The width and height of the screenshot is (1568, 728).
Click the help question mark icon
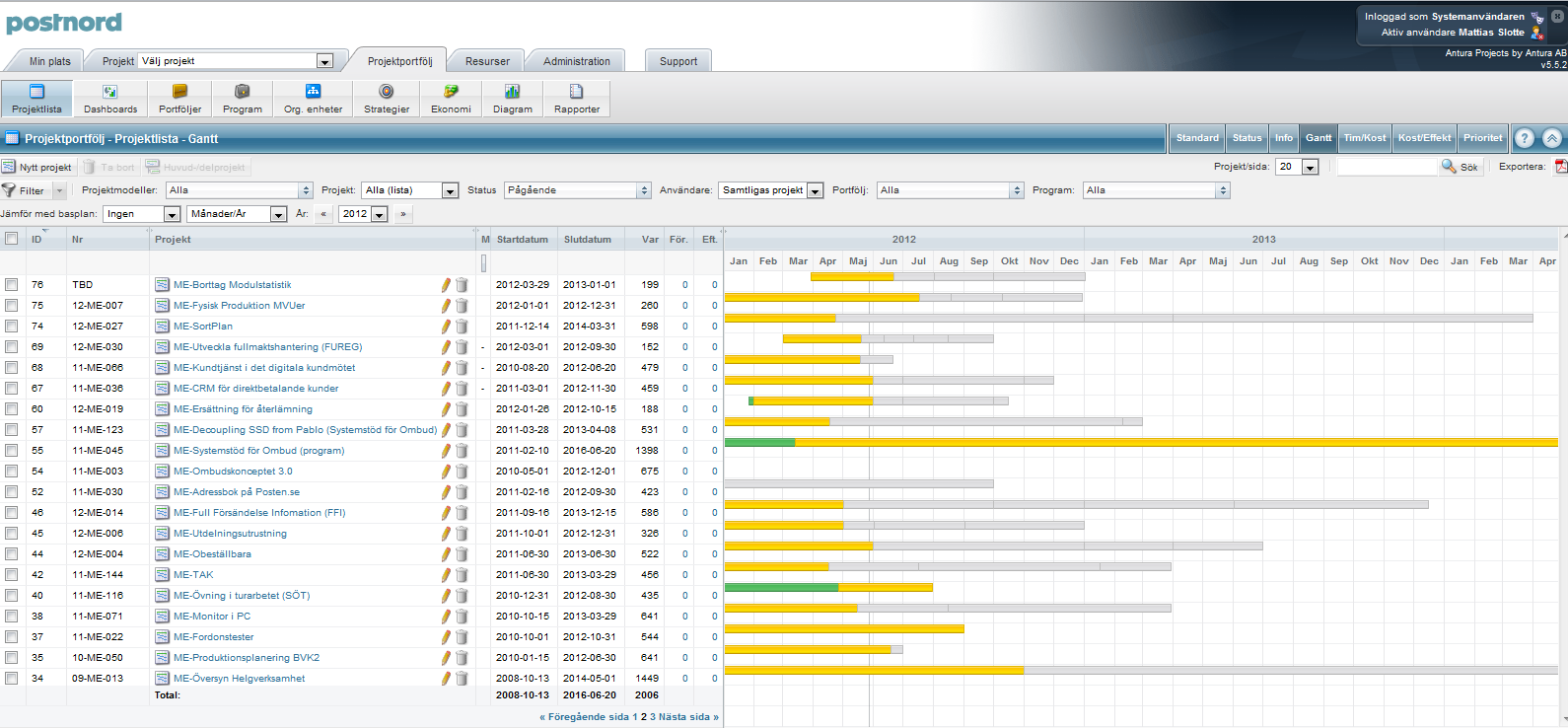(1525, 138)
